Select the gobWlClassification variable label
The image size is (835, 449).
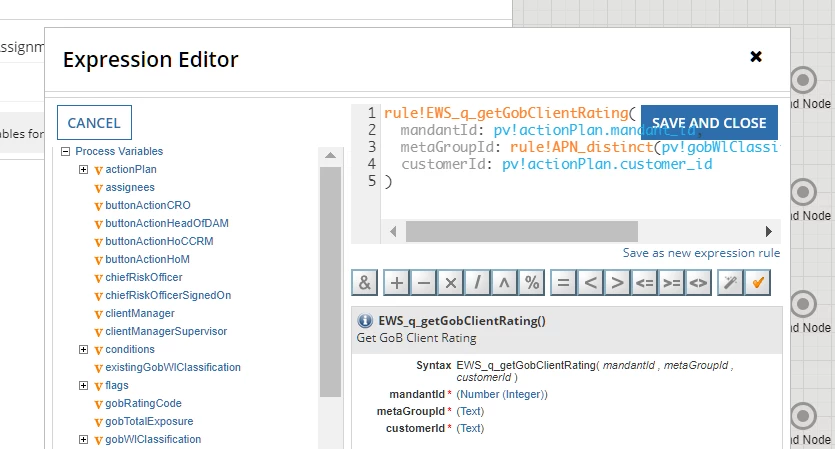153,439
